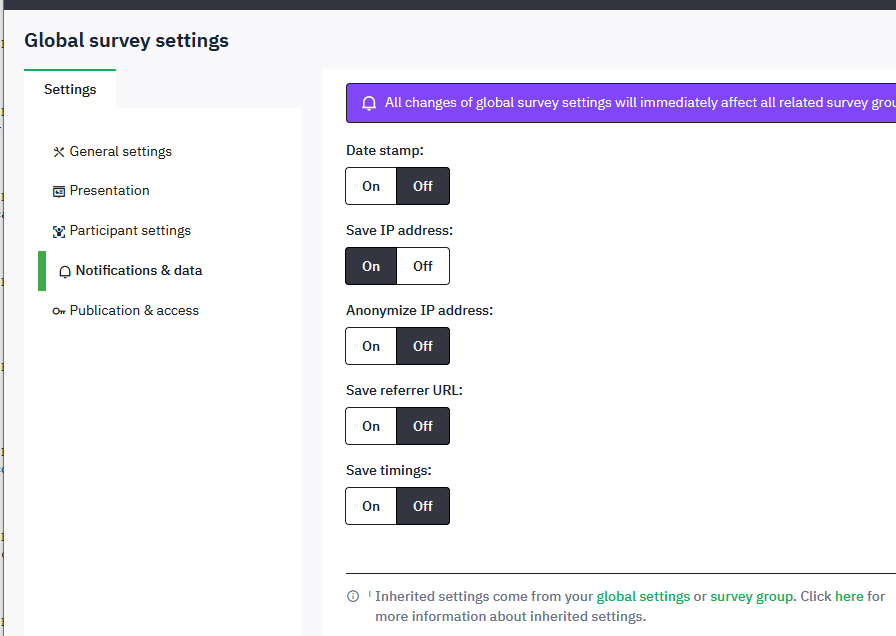Image resolution: width=896 pixels, height=636 pixels.
Task: Open Publication & access section
Action: pos(134,311)
